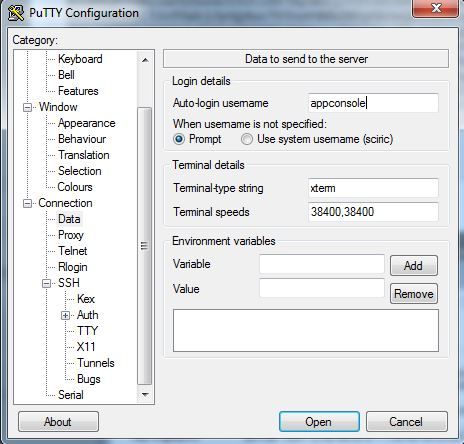Select the X11 category
The image size is (464, 444).
[x=86, y=347]
